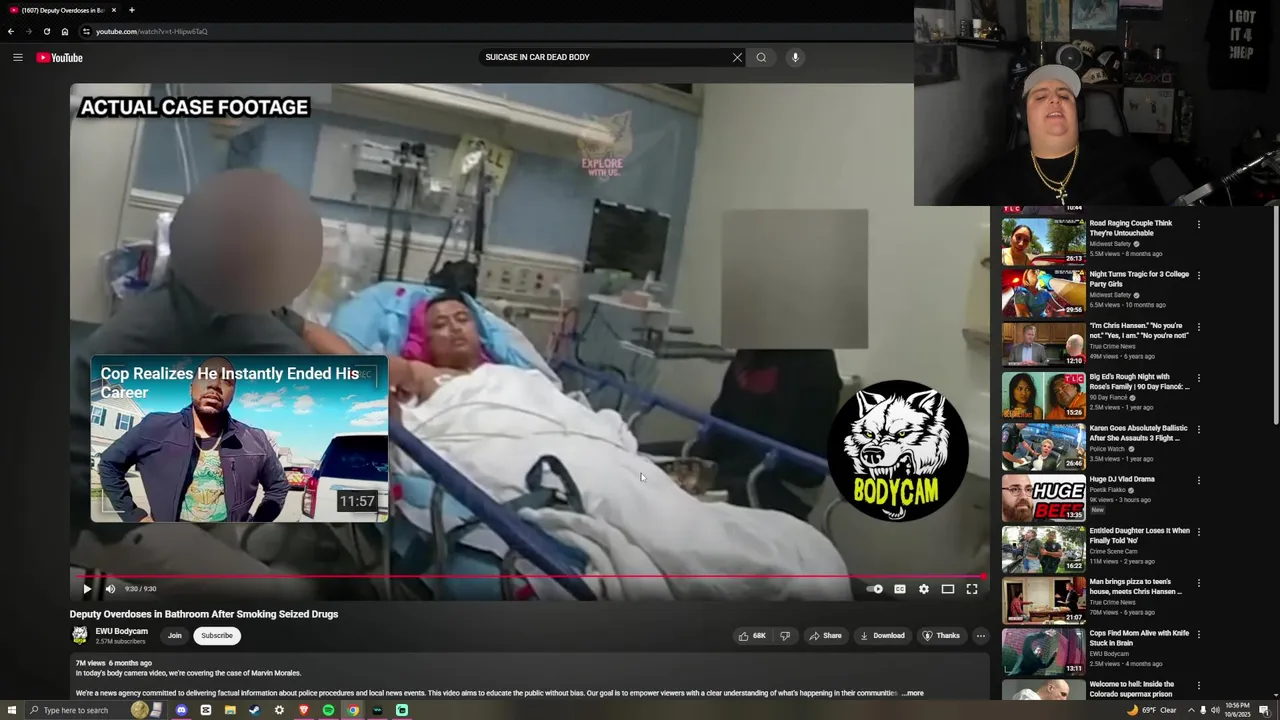
Task: Expand the description with ...more
Action: (912, 693)
